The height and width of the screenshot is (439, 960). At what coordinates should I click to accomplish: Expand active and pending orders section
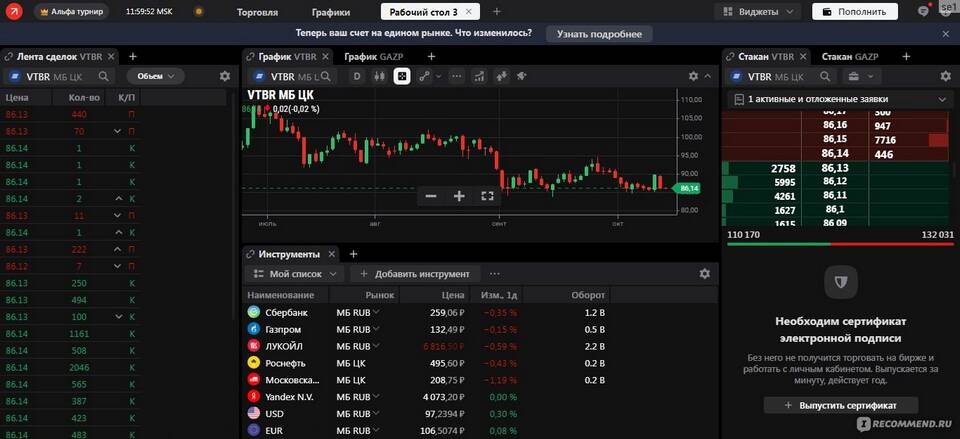point(941,99)
